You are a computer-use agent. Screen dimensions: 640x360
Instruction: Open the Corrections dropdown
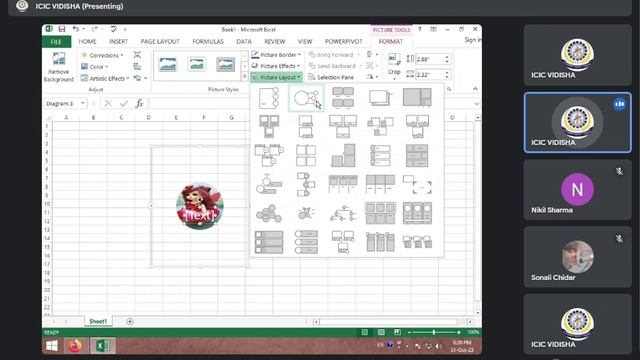click(x=102, y=55)
